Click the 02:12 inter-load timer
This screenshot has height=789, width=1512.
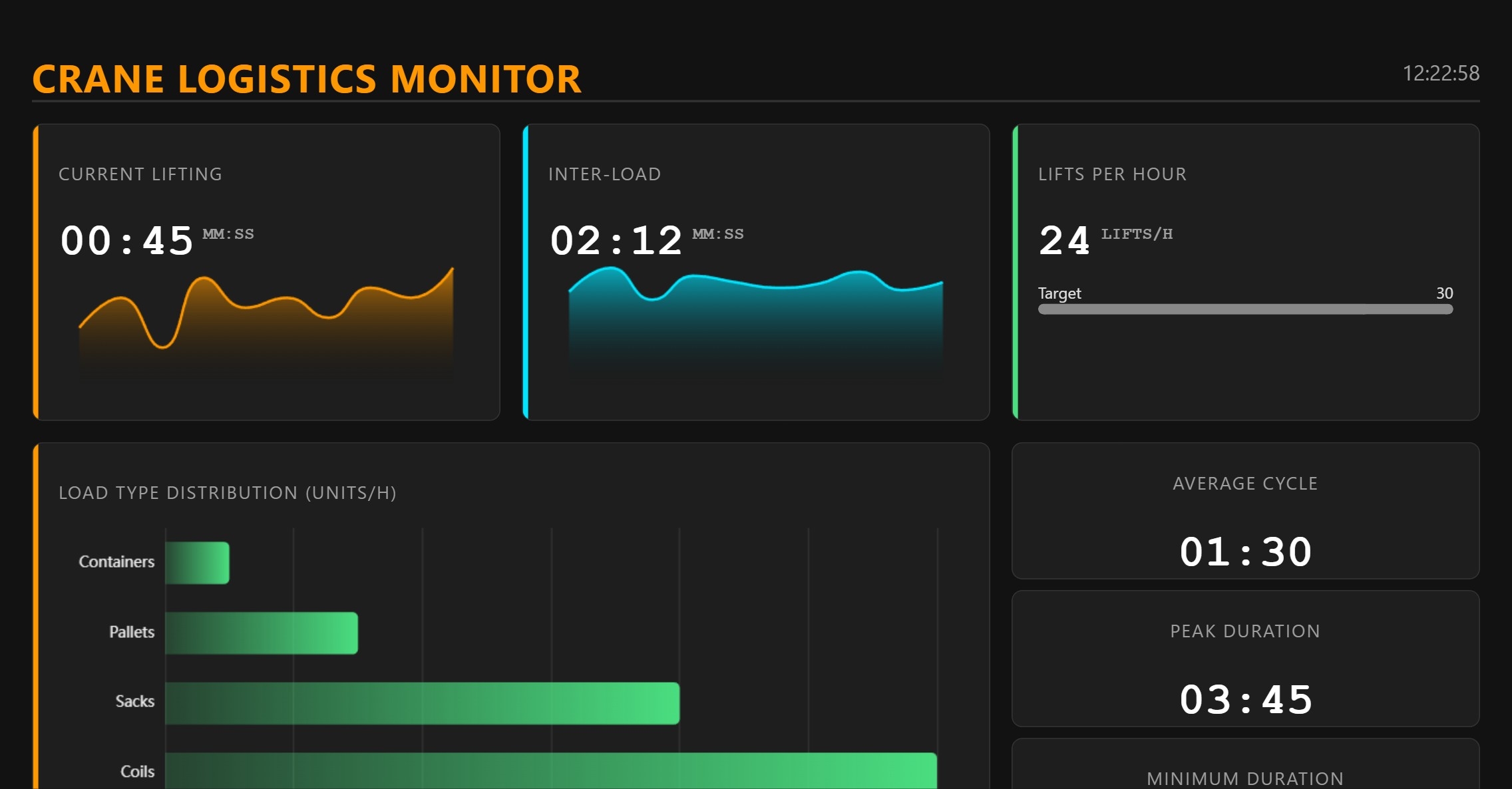coord(616,240)
